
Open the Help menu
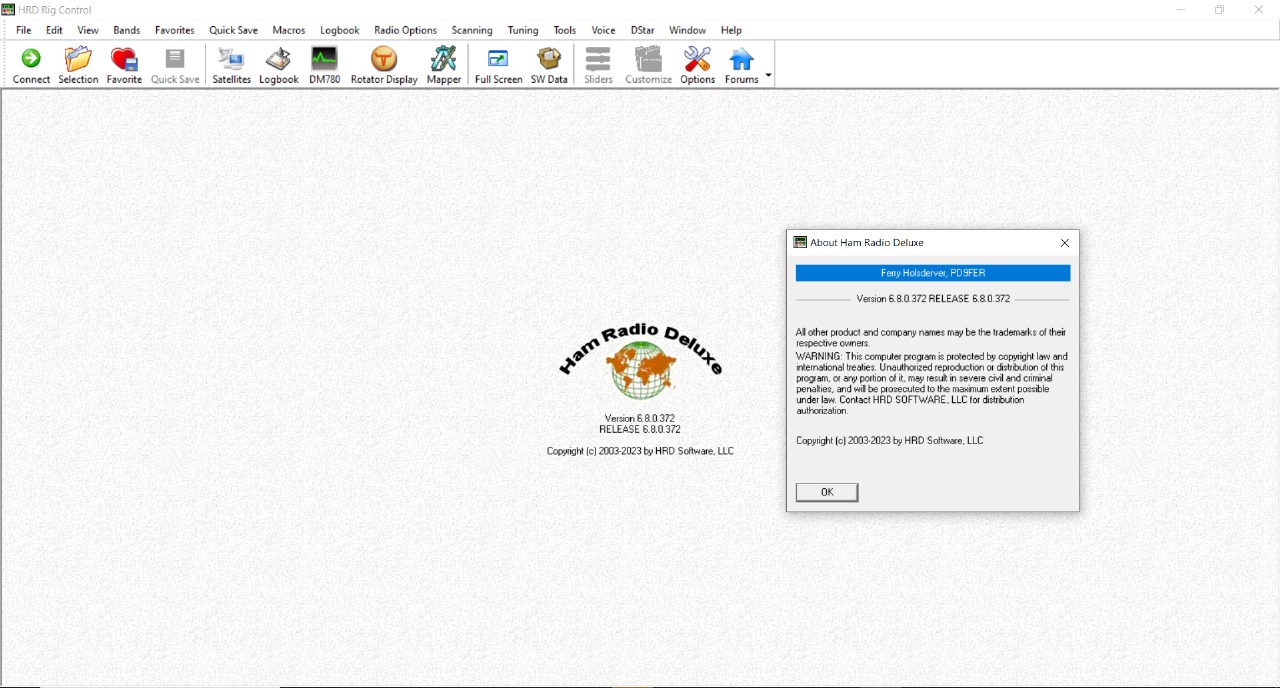coord(731,30)
